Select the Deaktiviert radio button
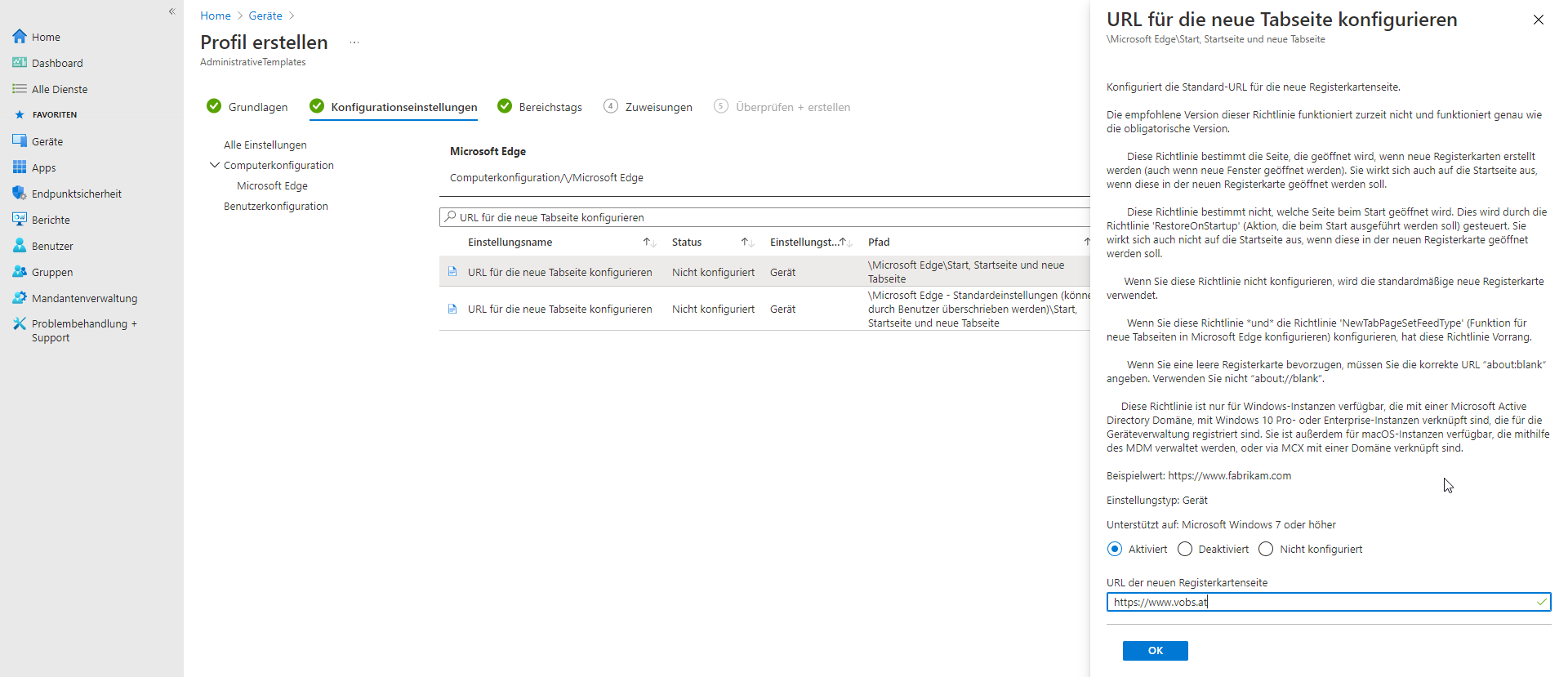 coord(1185,550)
